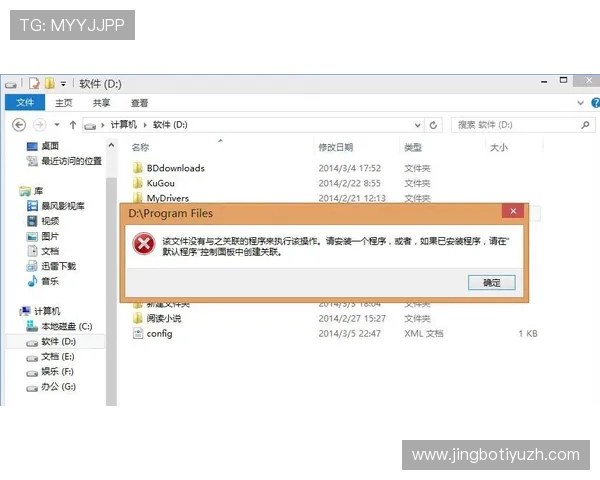Click 确定 in the error dialog
Image resolution: width=600 pixels, height=480 pixels.
coord(491,283)
